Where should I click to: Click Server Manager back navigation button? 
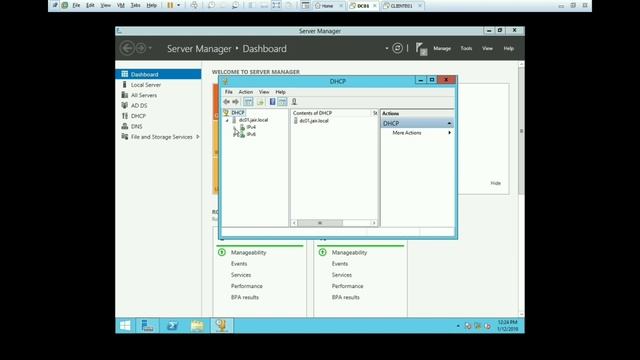coord(127,48)
